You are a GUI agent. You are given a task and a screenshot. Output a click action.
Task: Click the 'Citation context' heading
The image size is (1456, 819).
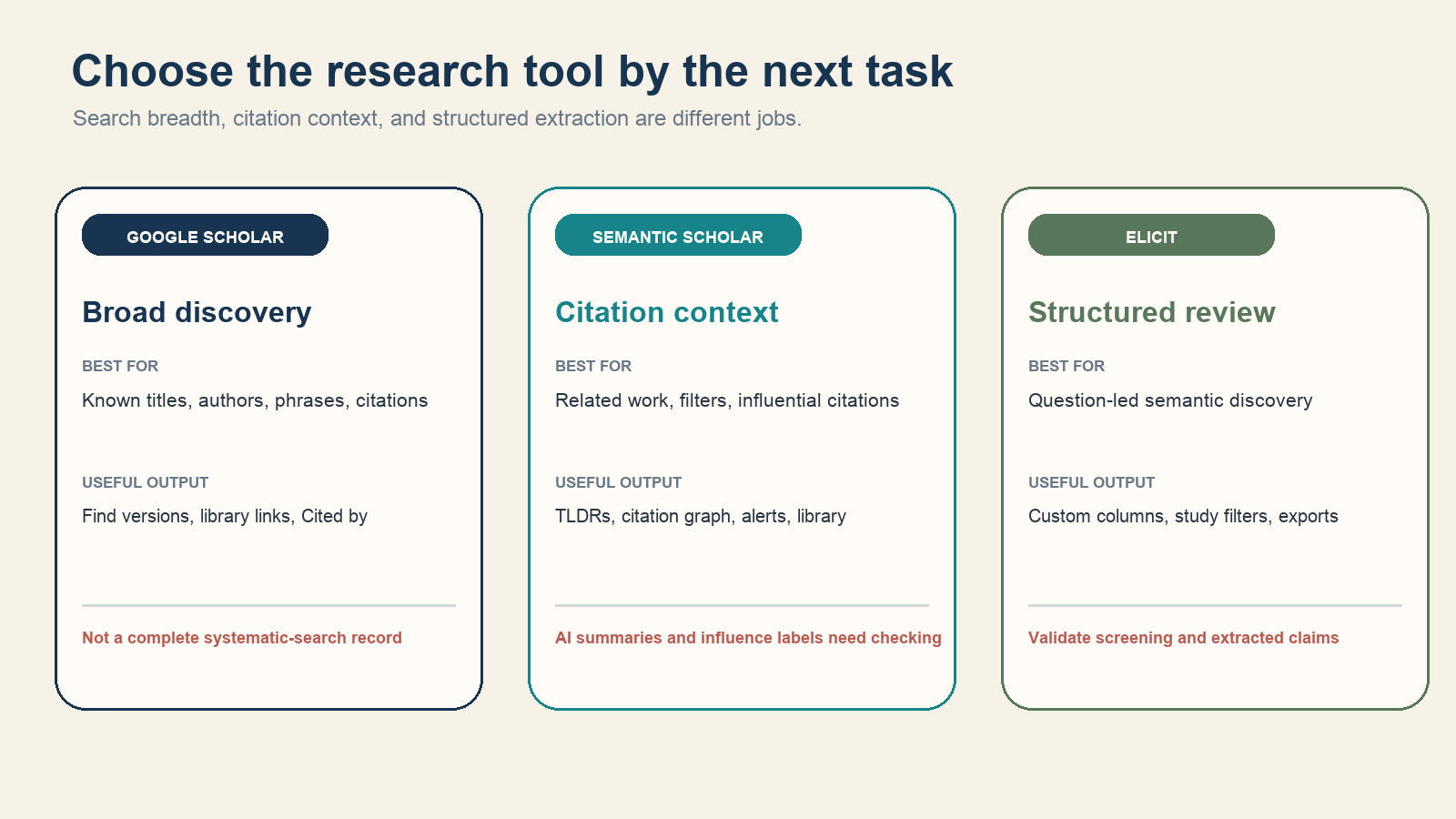pyautogui.click(x=667, y=312)
